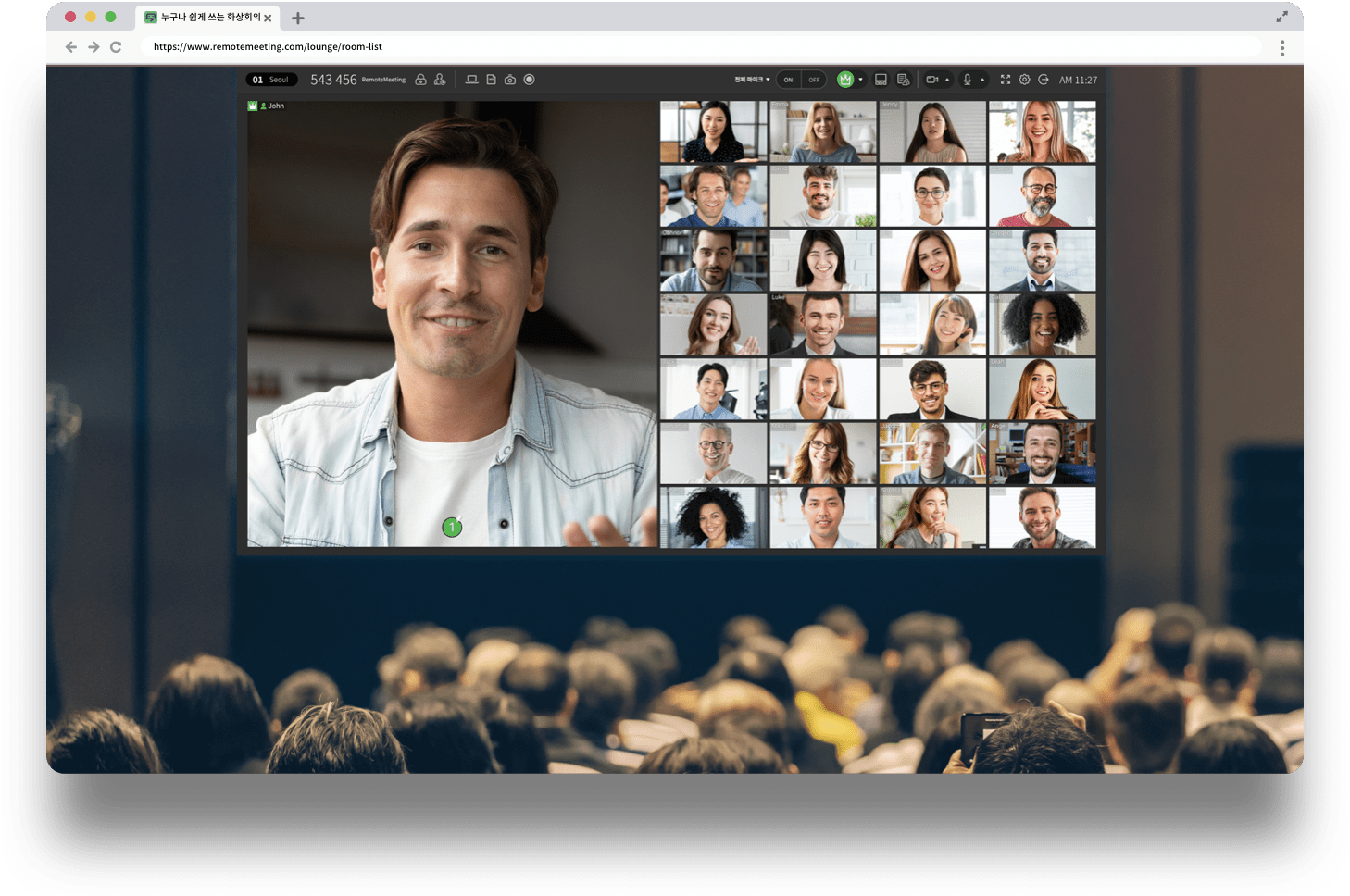Take a snapshot with the camera icon

pyautogui.click(x=510, y=80)
